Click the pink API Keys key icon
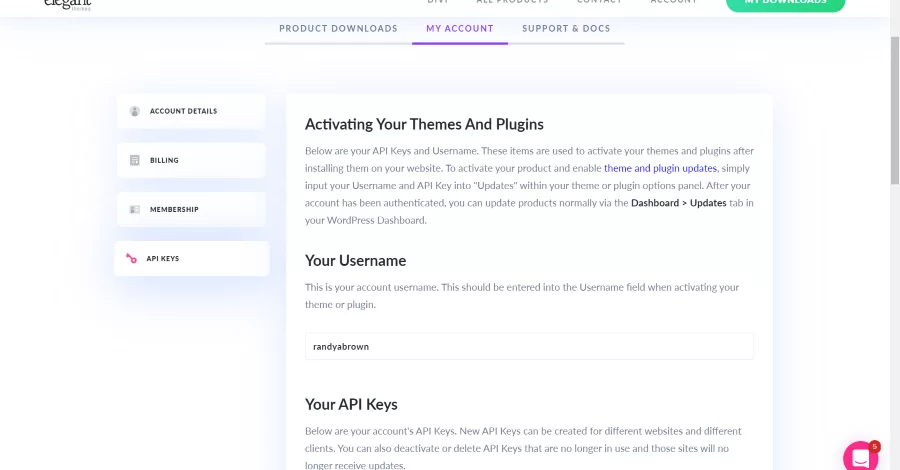Viewport: 900px width, 470px height. coord(131,258)
